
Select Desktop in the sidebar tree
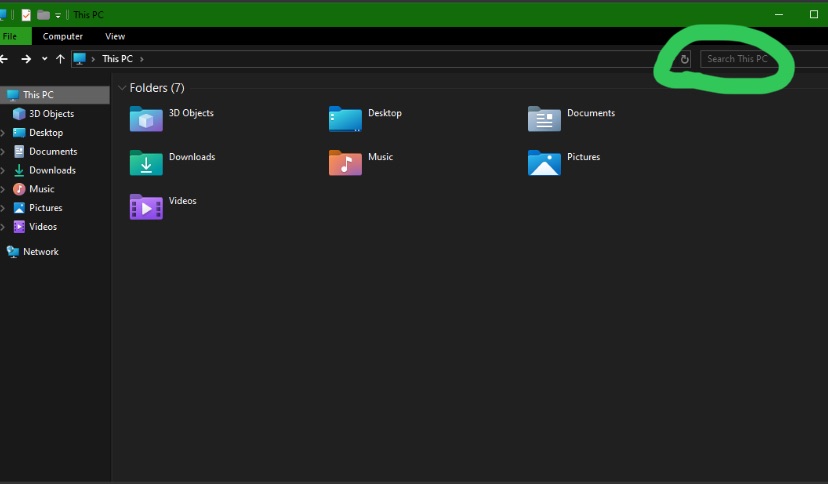tap(46, 132)
